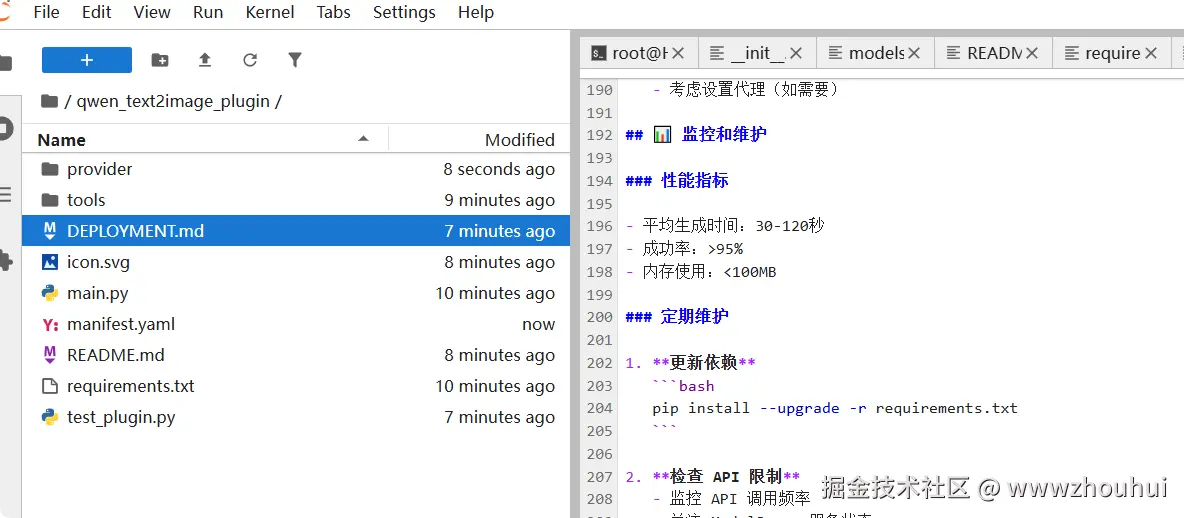Click qwen_text2image_plugin breadcrumb path
This screenshot has width=1184, height=518.
[173, 101]
